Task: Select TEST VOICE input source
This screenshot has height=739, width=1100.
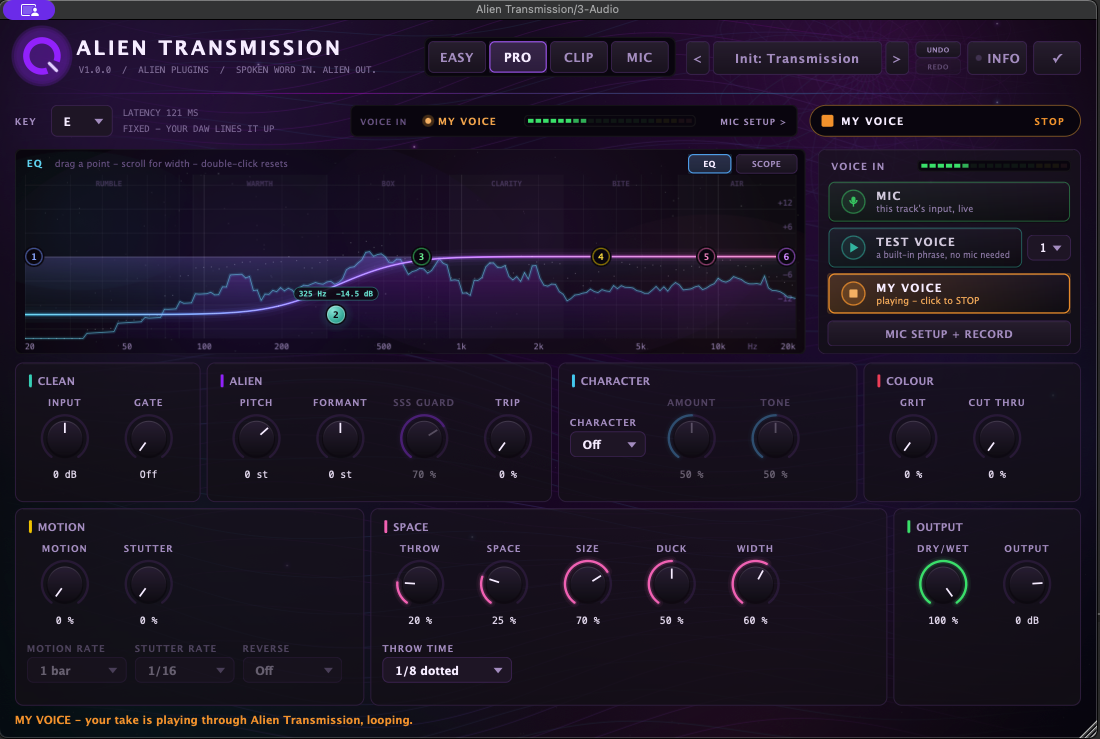Action: [925, 248]
